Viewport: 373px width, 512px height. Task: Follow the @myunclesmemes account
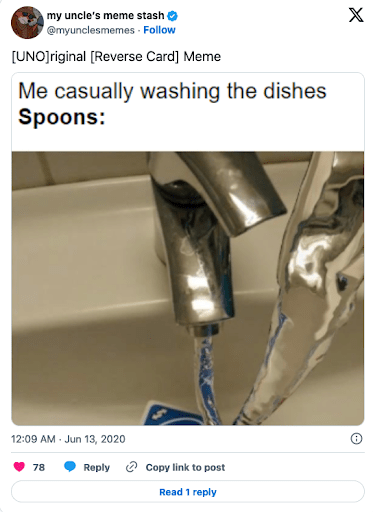click(159, 30)
